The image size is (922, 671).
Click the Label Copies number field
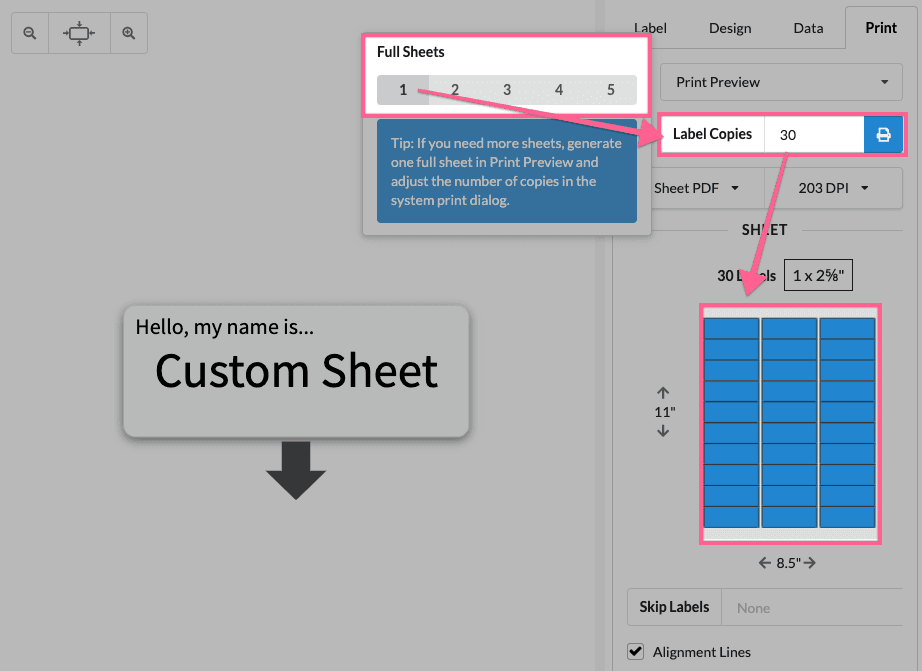click(x=813, y=135)
